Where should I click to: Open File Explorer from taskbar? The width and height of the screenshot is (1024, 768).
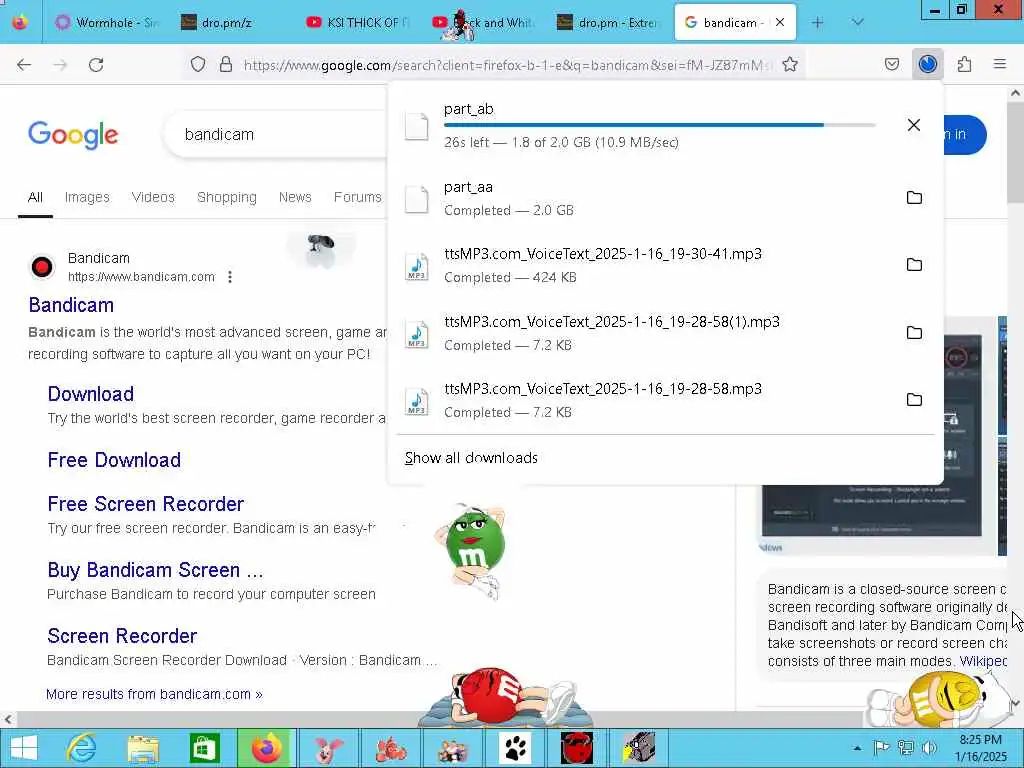coord(143,748)
